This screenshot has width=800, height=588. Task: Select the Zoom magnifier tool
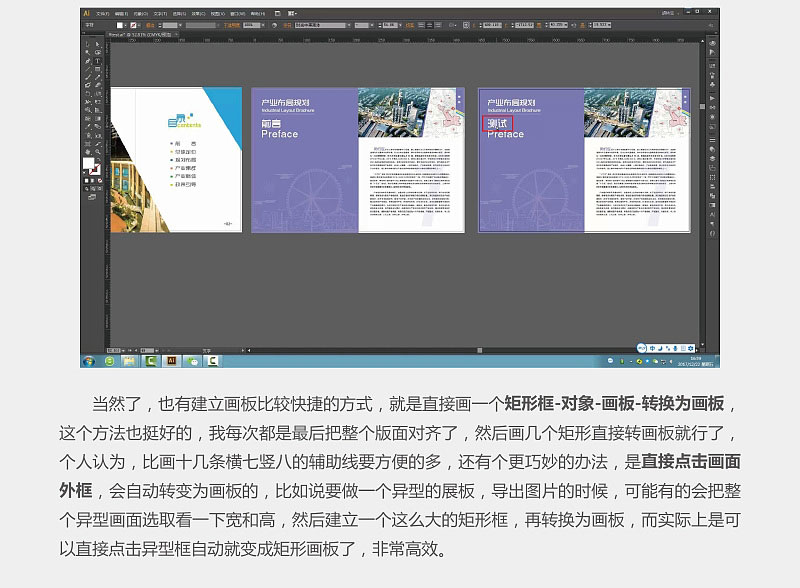(x=97, y=152)
